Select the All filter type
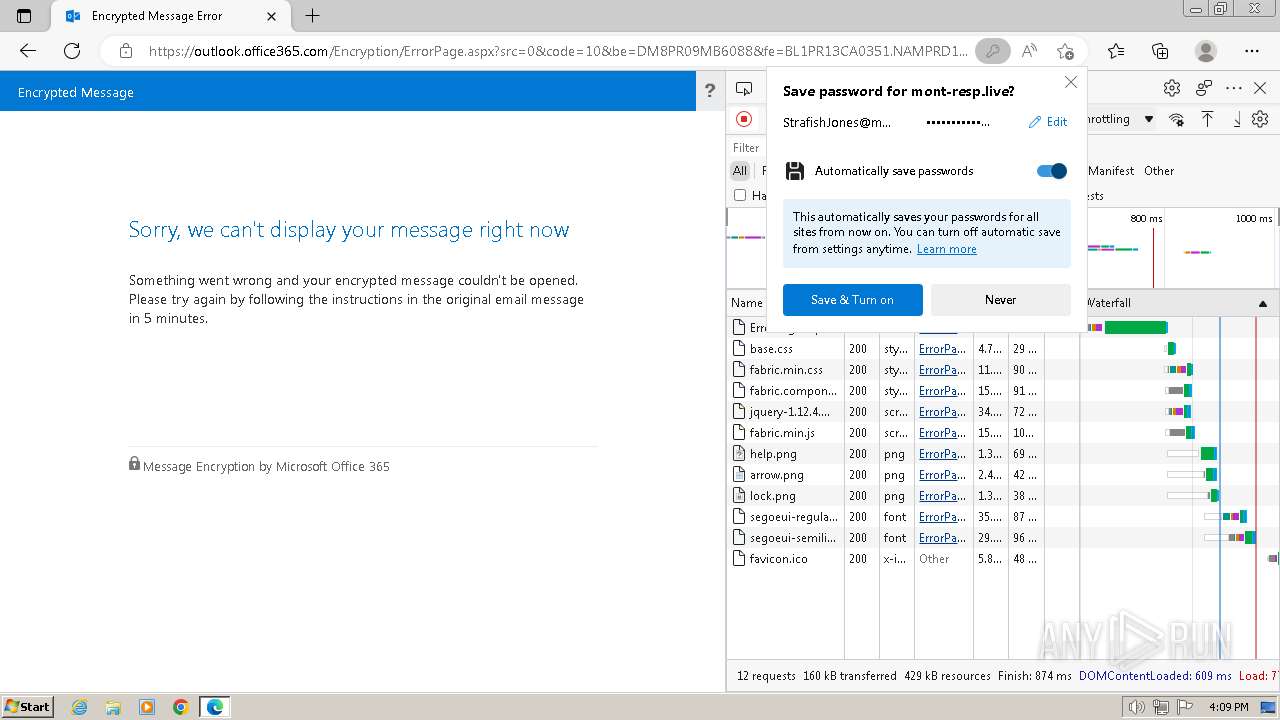The height and width of the screenshot is (720, 1280). (740, 171)
